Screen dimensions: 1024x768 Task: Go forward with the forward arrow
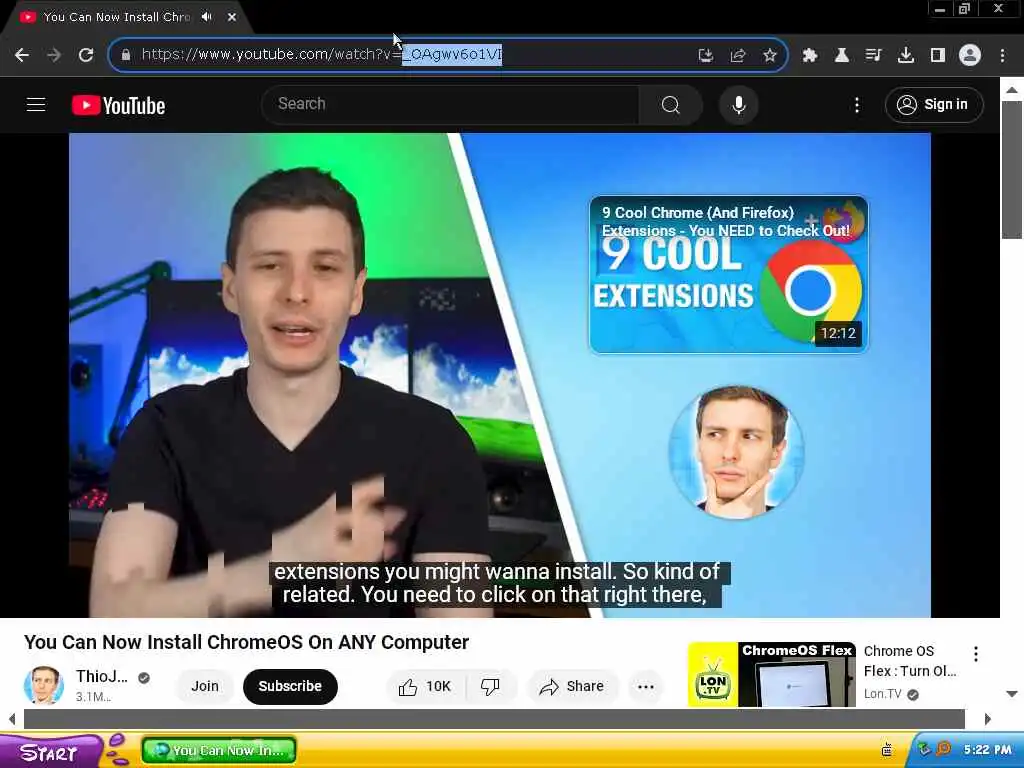pos(54,55)
